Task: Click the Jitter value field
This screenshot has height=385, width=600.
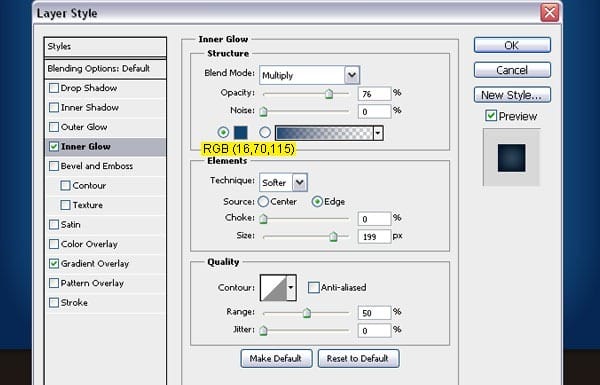Action: [375, 330]
